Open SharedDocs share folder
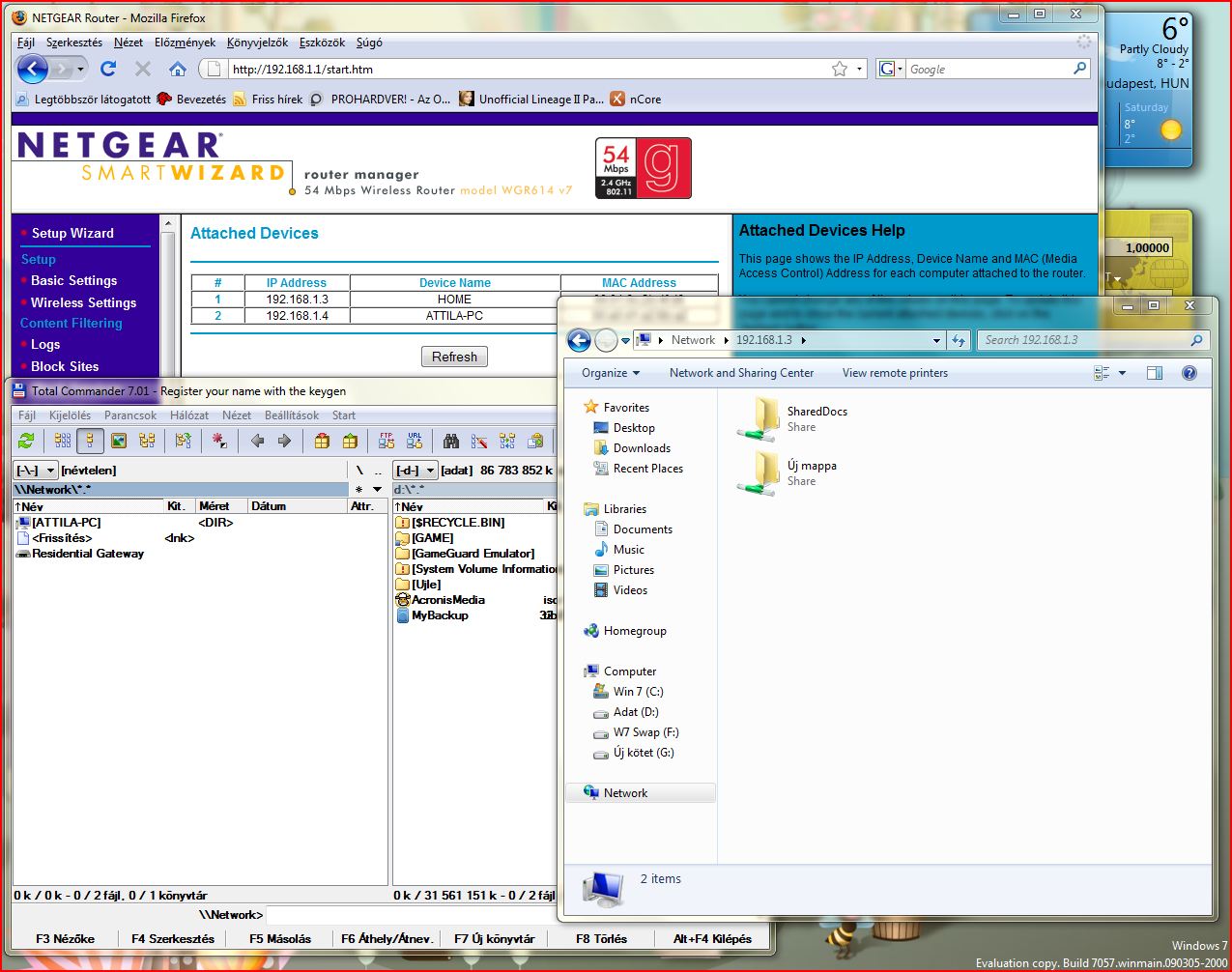Viewport: 1232px width, 972px height. [792, 418]
